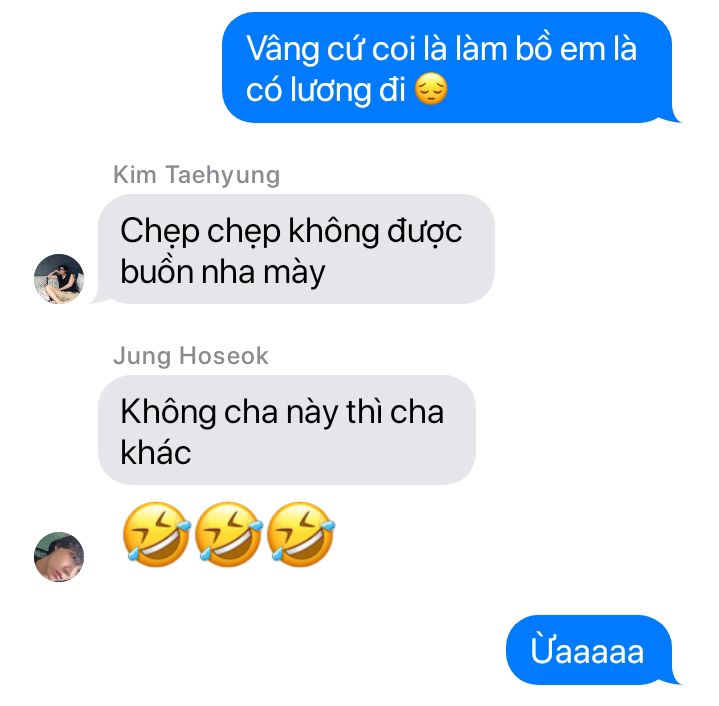Open Kim Taehyung's profile picture
Viewport: 719px width, 706px height.
coord(59,279)
